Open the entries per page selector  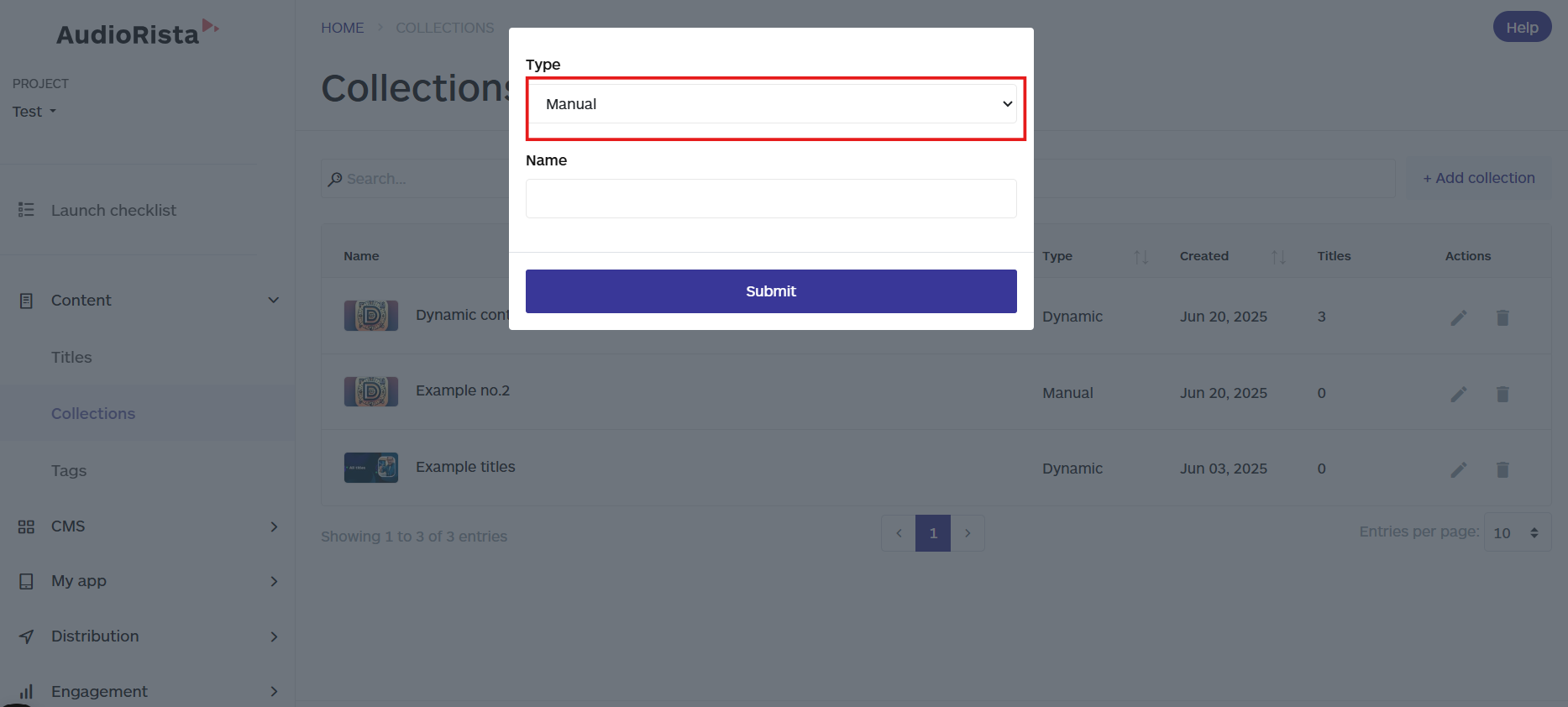[x=1517, y=532]
